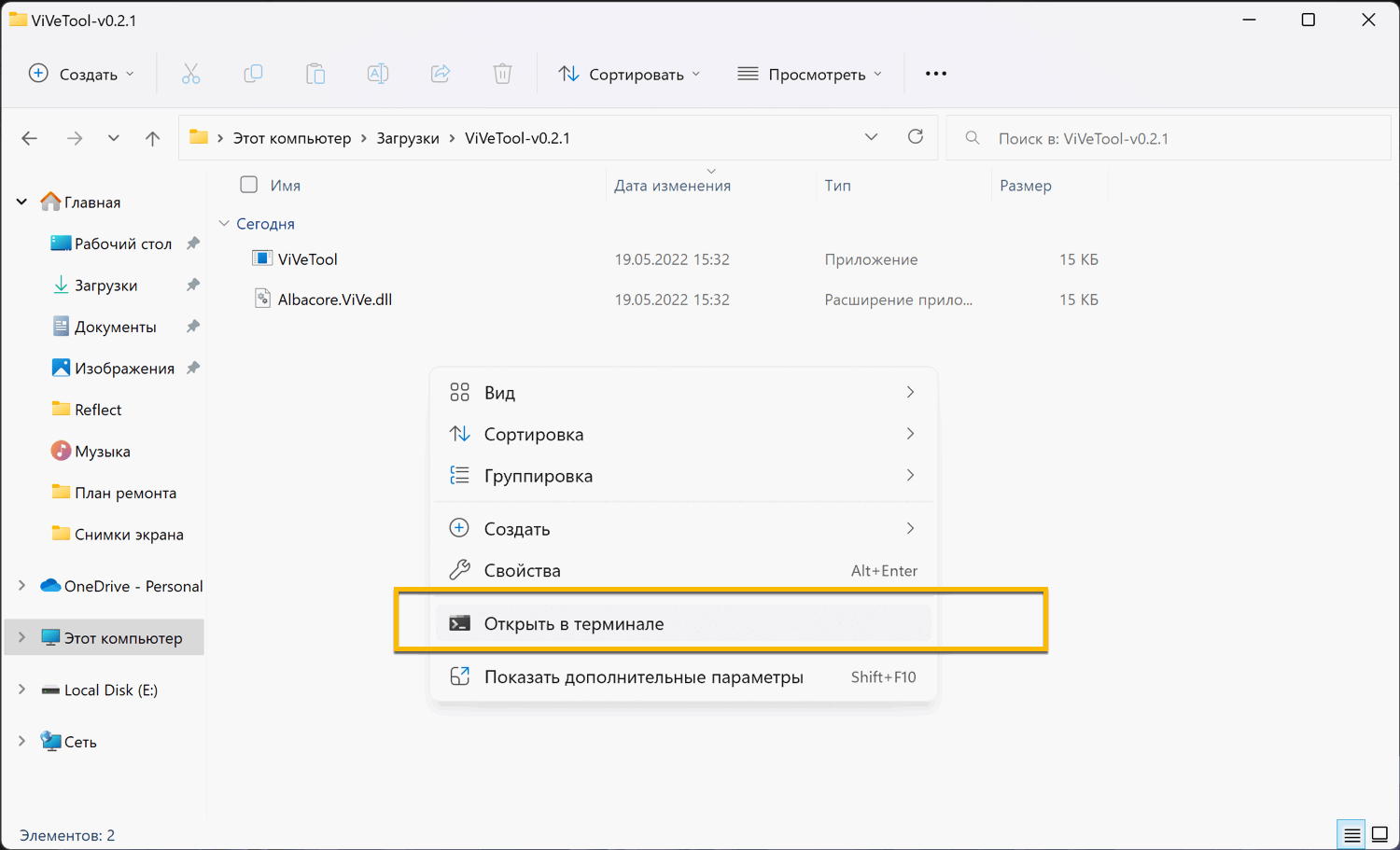
Task: Click the wrench icon beside Свойства
Action: point(459,570)
